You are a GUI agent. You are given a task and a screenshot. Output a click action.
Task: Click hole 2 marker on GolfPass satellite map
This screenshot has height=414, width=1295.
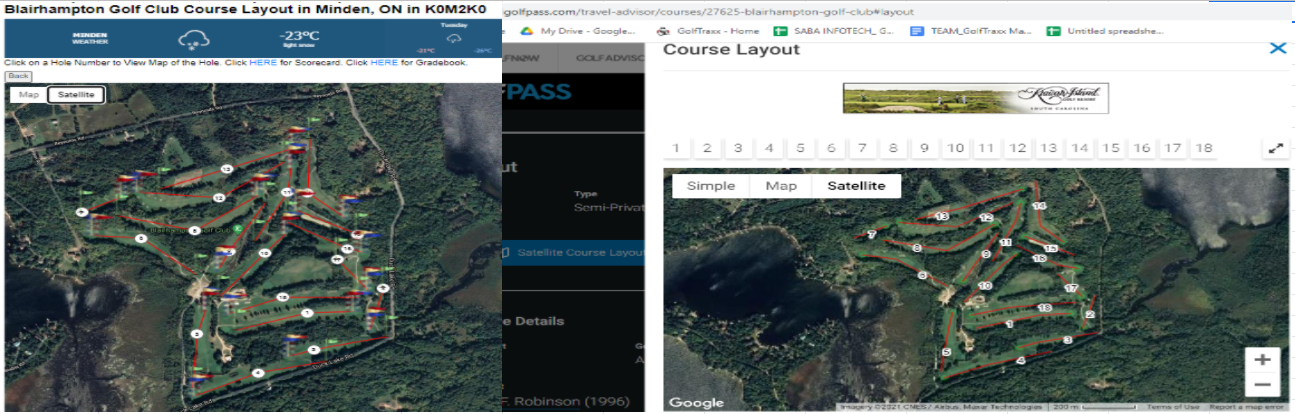click(x=1089, y=315)
